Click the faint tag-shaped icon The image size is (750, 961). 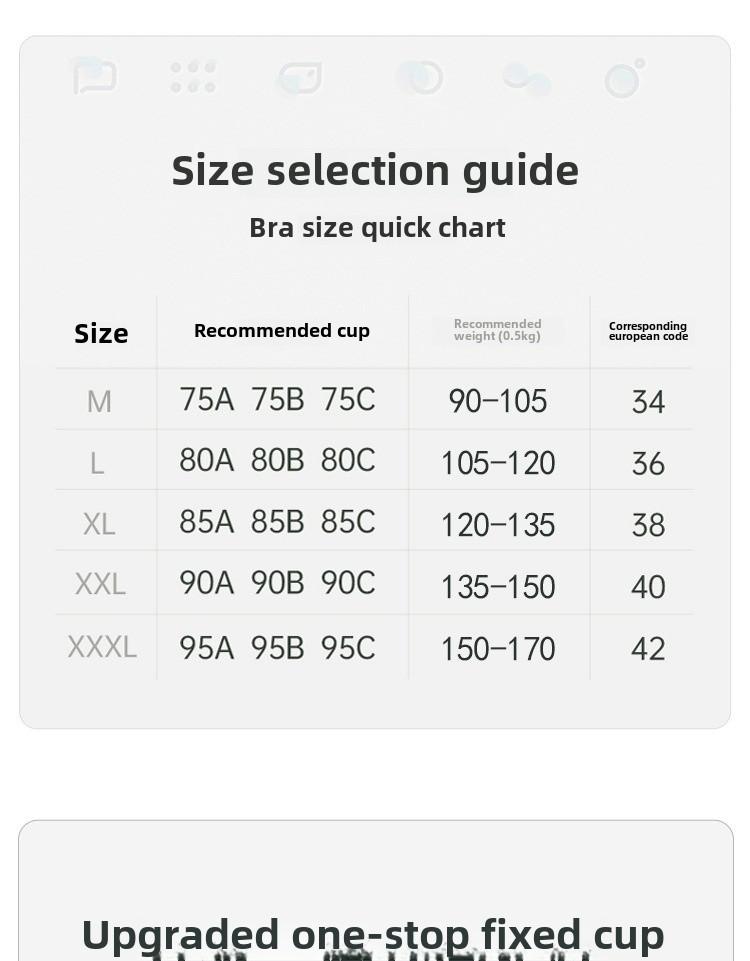pos(300,78)
